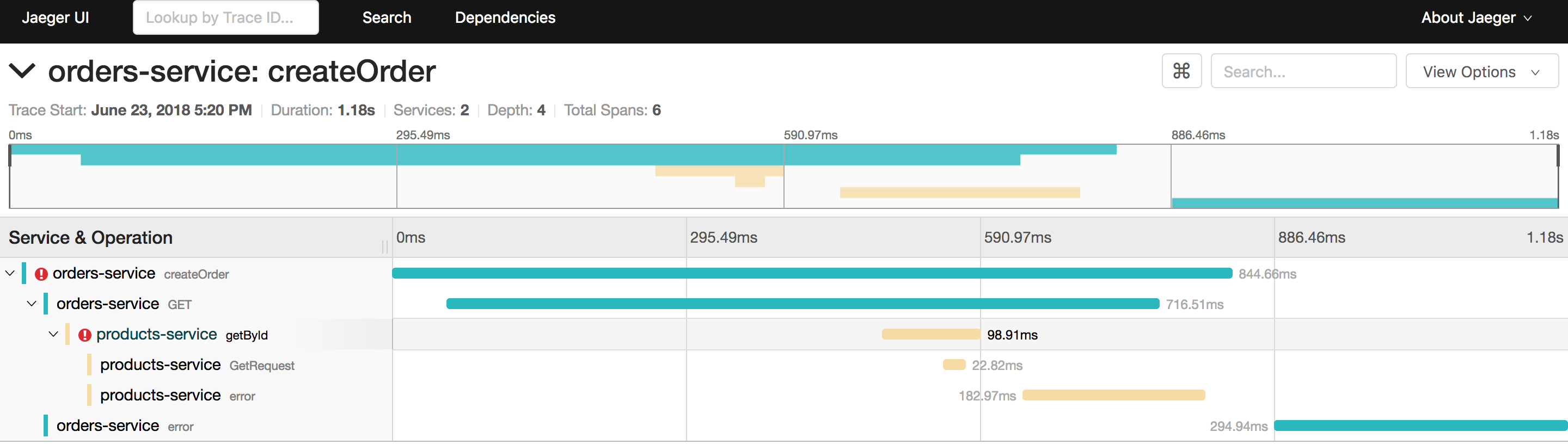The width and height of the screenshot is (1568, 444).
Task: Collapse orders-service createOrder span children
Action: pyautogui.click(x=10, y=274)
